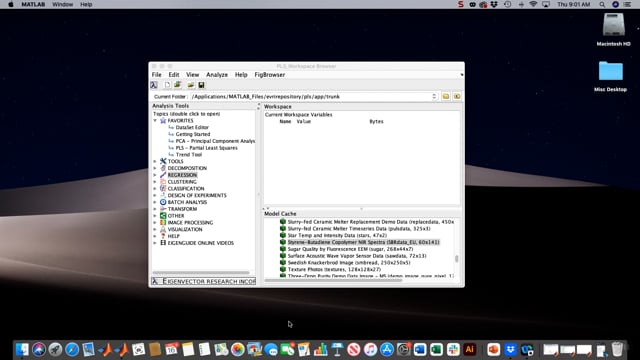This screenshot has height=360, width=640.
Task: Expand the CLUSTERING tree node
Action: point(155,182)
